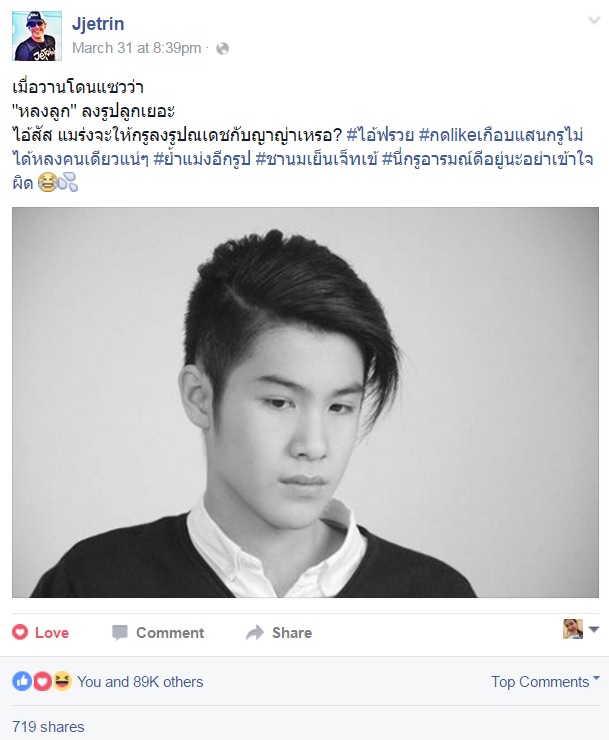Click the red heart reaction count icon
This screenshot has height=740, width=609.
point(42,681)
